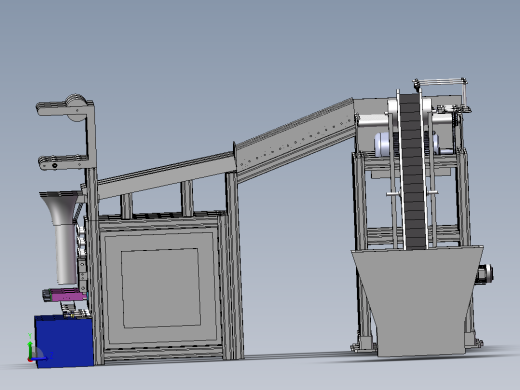Select the short chute support post
Viewport: 520px width, 390px height.
pos(126,206)
